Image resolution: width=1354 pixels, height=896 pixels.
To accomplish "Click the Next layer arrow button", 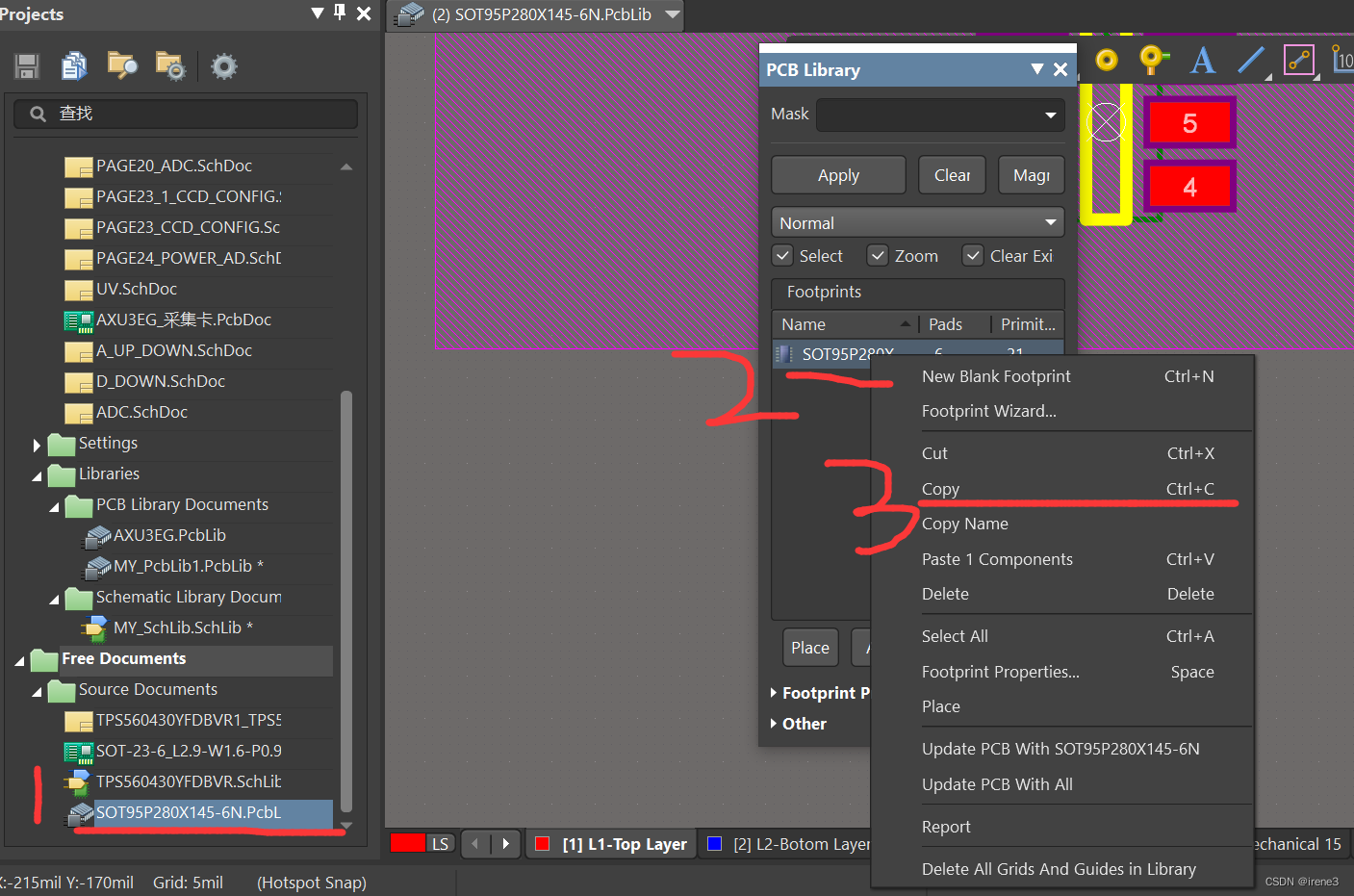I will pos(506,844).
